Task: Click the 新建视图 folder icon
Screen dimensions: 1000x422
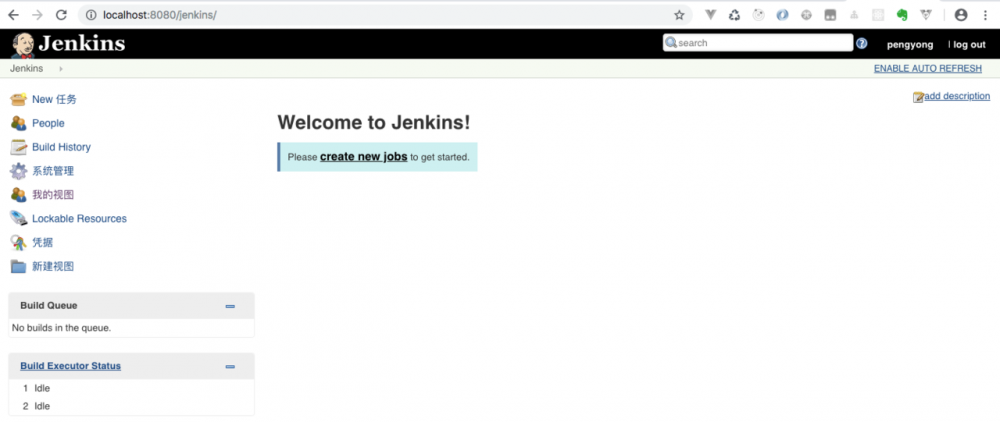Action: pyautogui.click(x=18, y=266)
